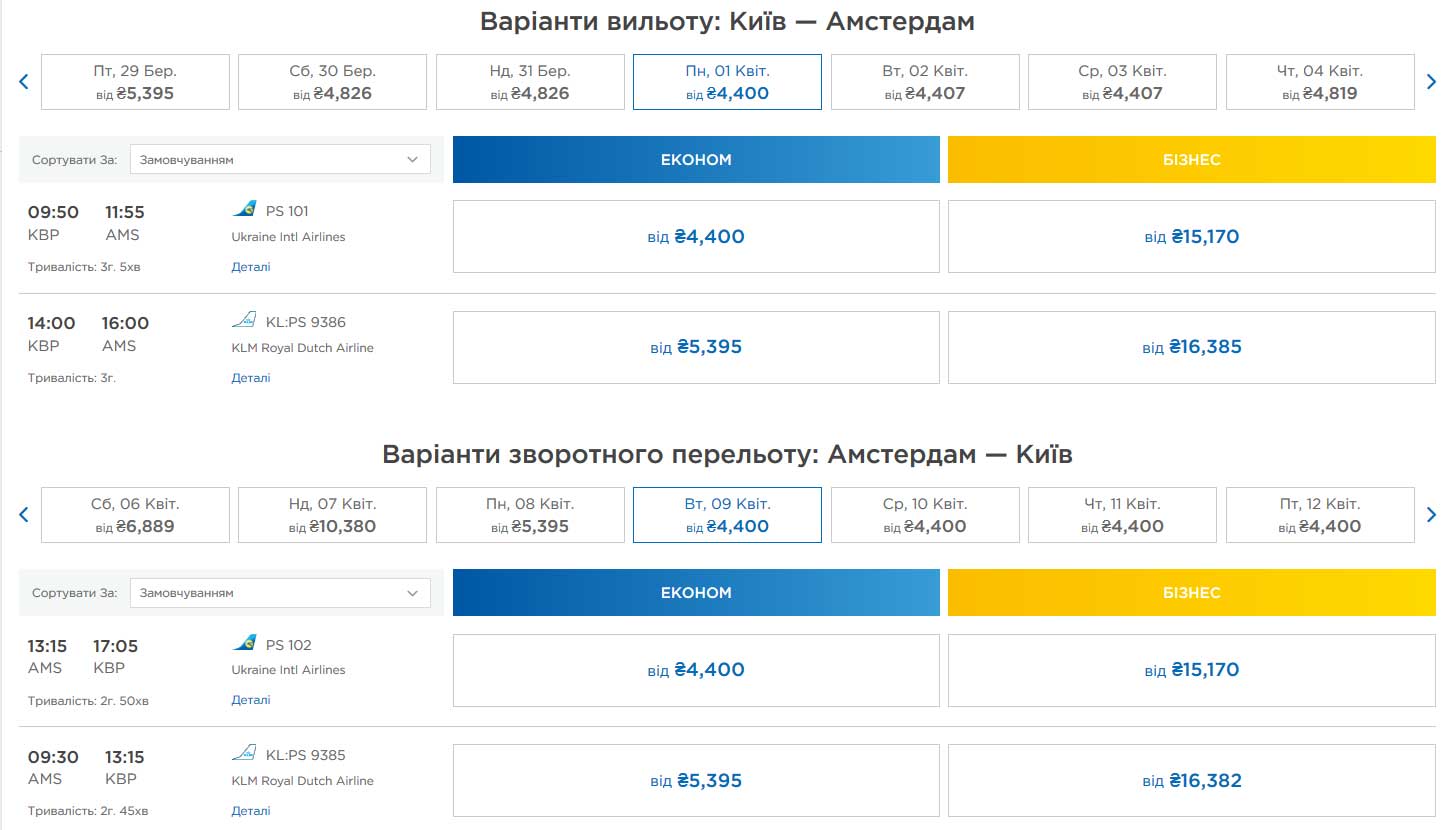1452x830 pixels.
Task: Select economy fare ₴4,400 for PS 101
Action: pos(696,237)
